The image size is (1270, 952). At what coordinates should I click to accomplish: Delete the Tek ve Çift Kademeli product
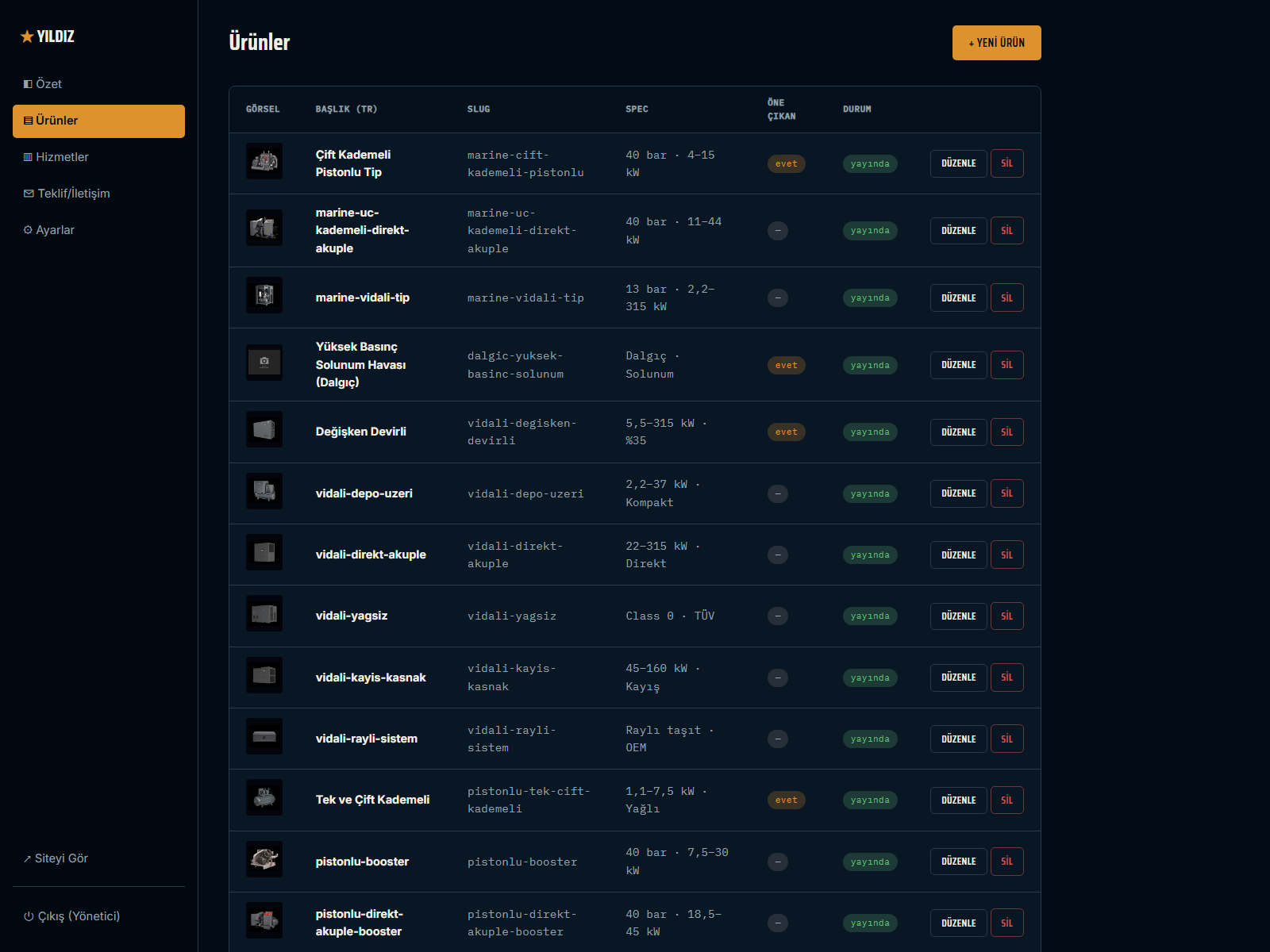pyautogui.click(x=1006, y=800)
